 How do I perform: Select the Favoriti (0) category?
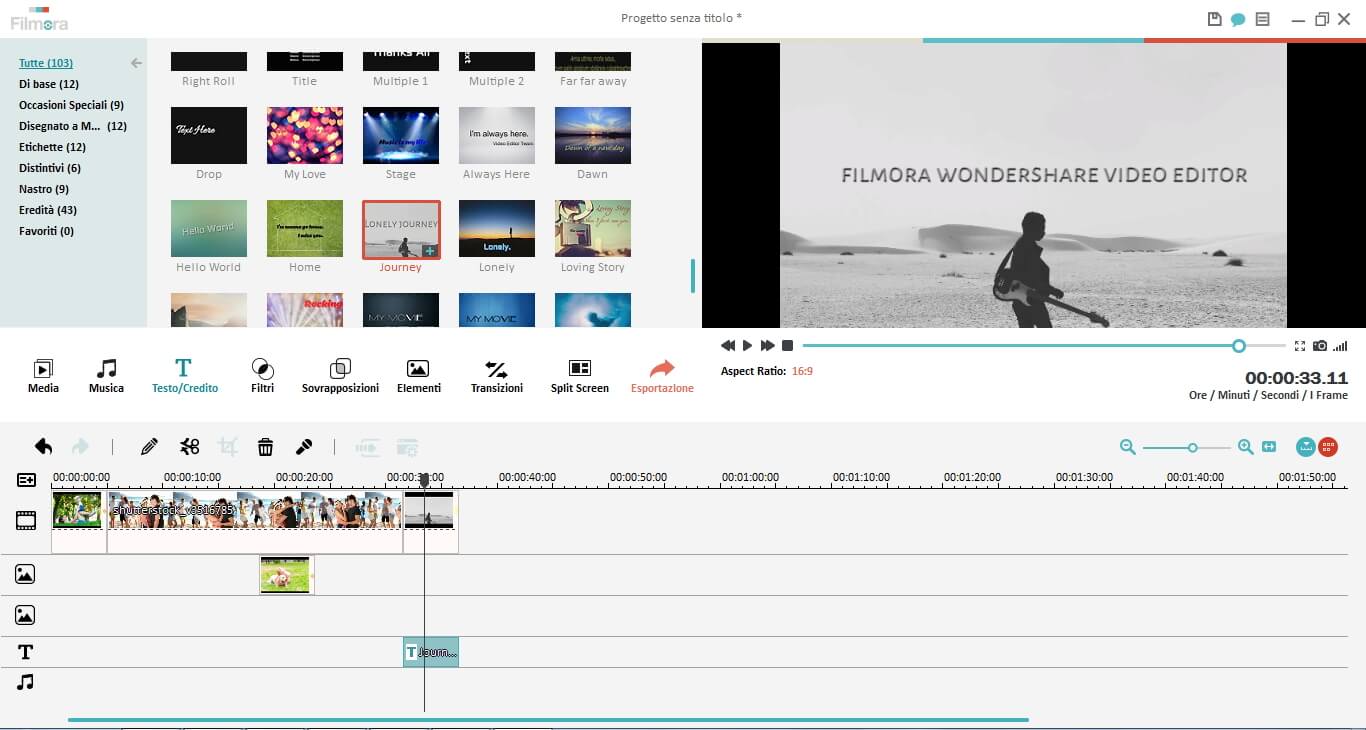pyautogui.click(x=46, y=231)
